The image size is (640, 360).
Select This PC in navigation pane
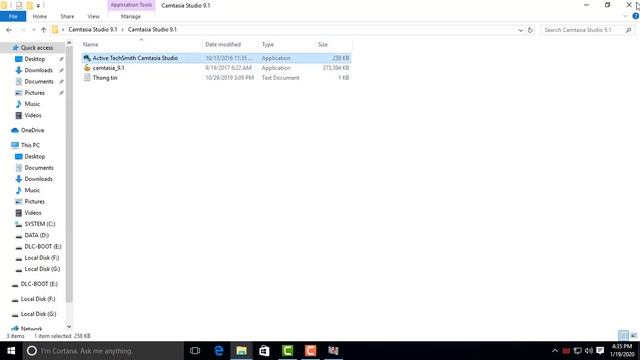[x=30, y=145]
